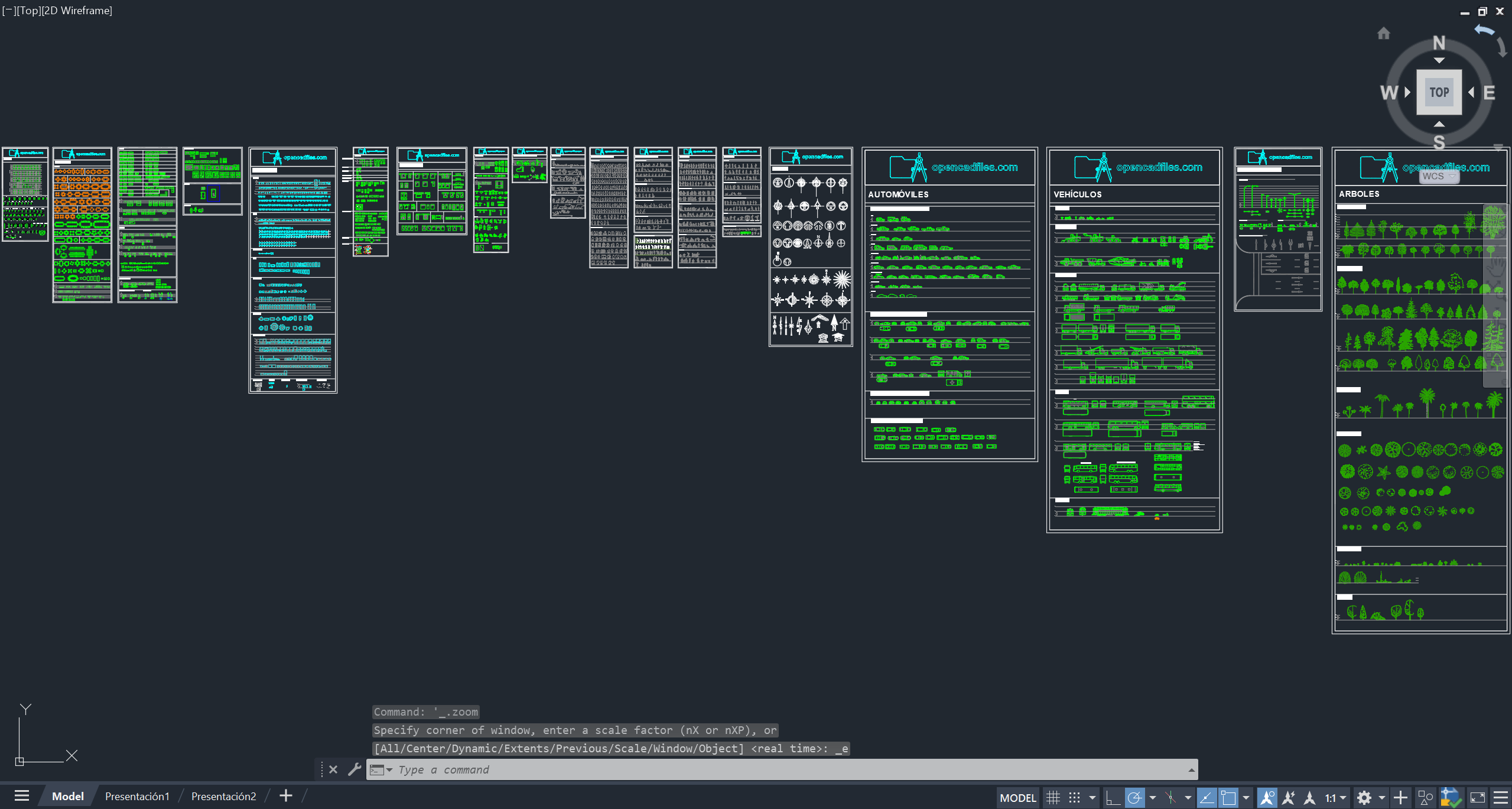
Task: Click the Type a command input field
Action: coord(780,770)
